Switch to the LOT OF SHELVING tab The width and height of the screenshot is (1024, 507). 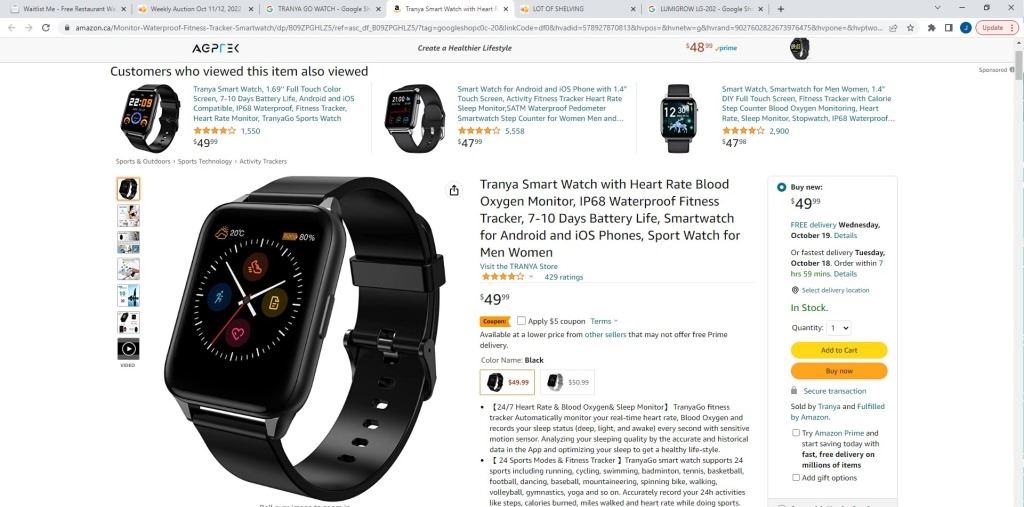[x=577, y=9]
